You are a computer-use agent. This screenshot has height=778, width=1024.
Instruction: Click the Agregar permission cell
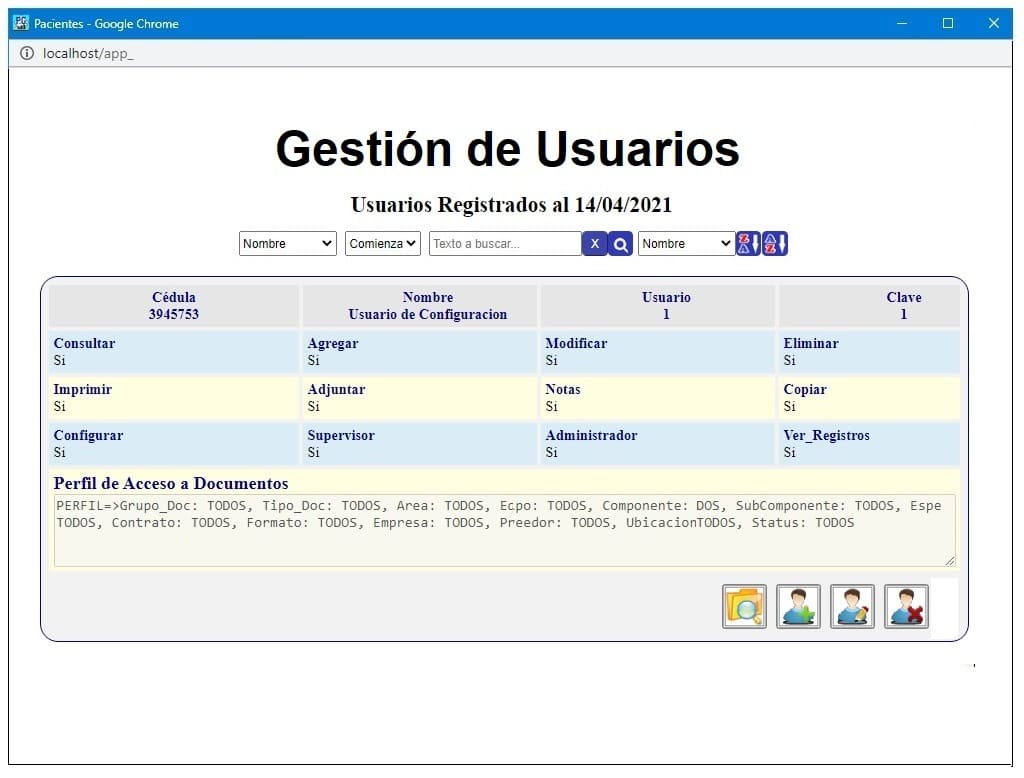[x=420, y=351]
